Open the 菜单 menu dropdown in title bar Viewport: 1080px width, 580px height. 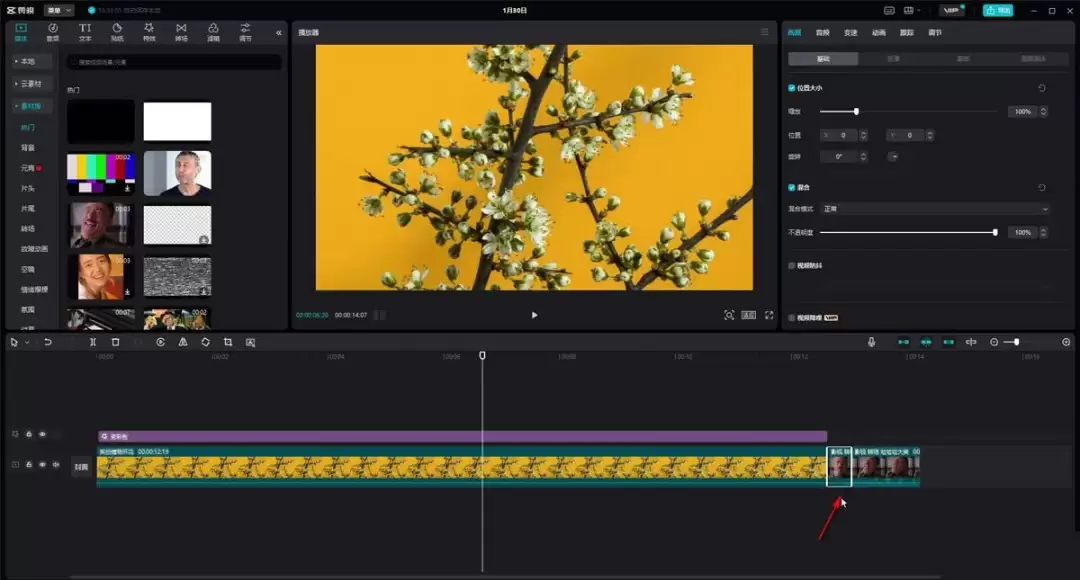(60, 10)
